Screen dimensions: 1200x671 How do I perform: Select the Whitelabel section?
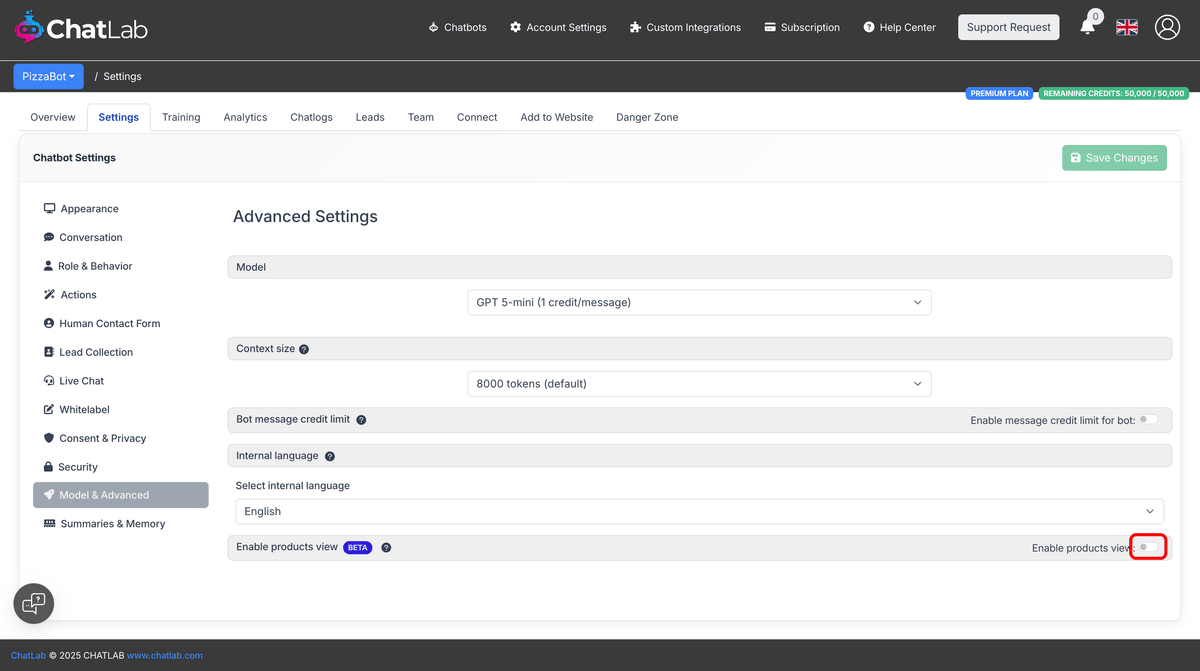tap(86, 409)
